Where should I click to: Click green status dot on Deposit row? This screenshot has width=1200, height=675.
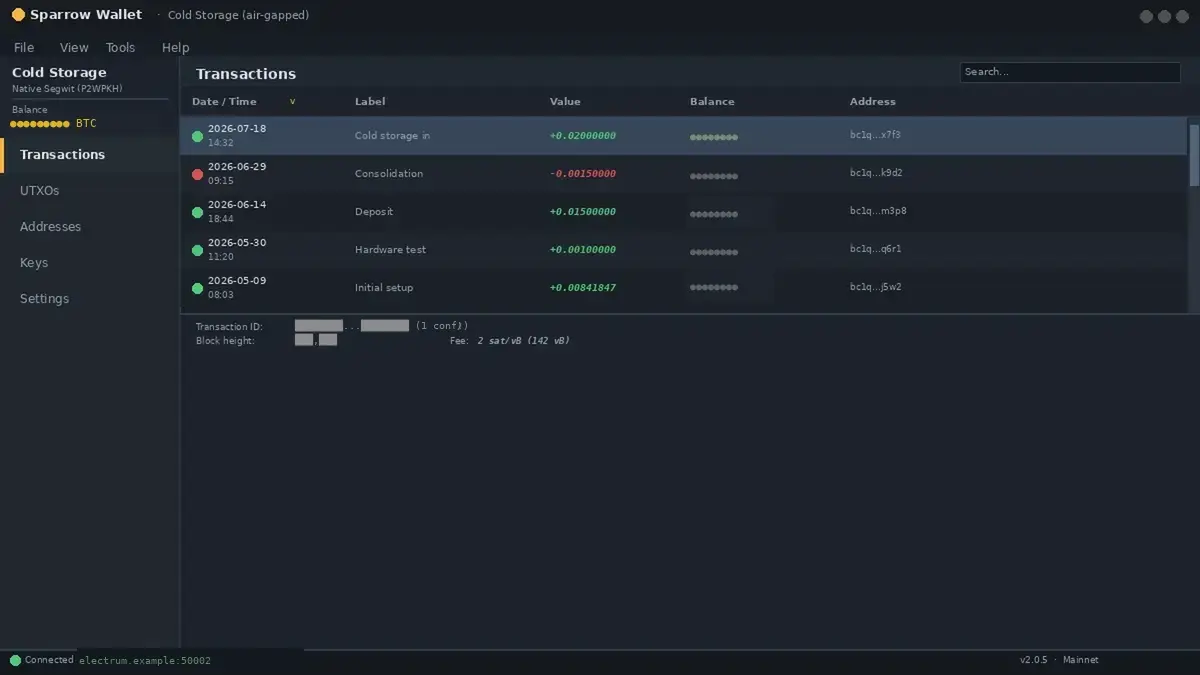(198, 212)
